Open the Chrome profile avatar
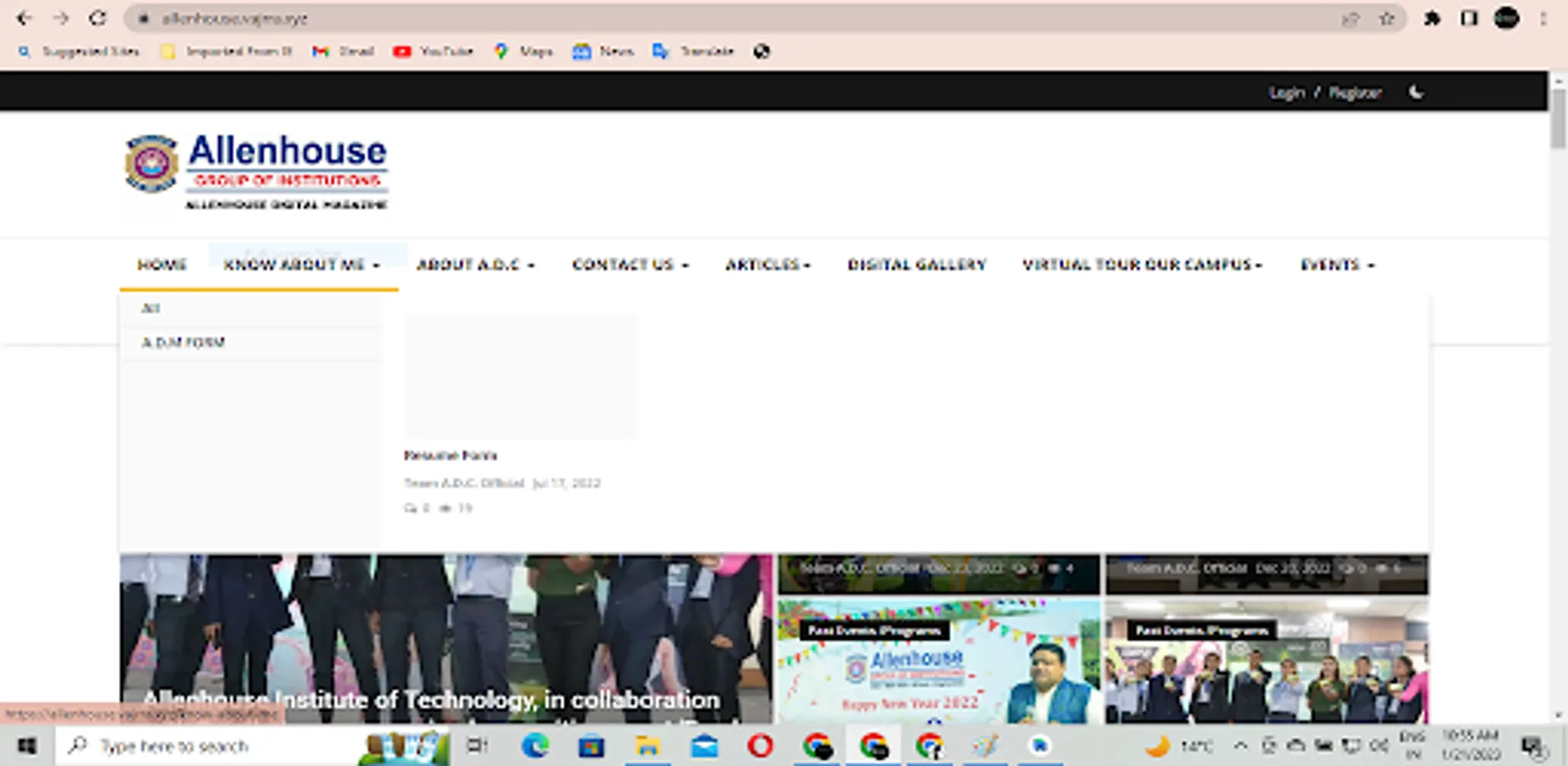Screen dimensions: 1568x766 pos(1507,18)
